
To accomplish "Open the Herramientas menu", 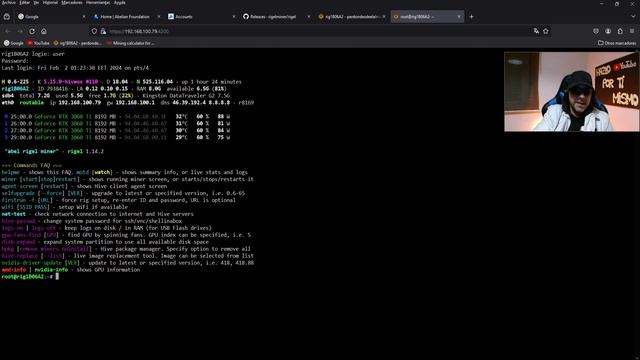I will (98, 2).
